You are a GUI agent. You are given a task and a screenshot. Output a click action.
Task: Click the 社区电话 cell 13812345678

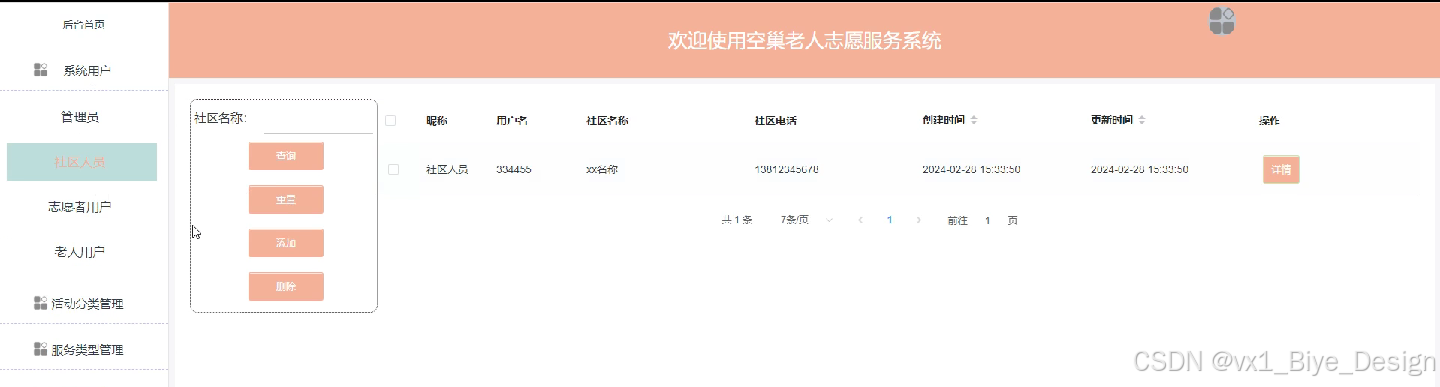(x=787, y=170)
